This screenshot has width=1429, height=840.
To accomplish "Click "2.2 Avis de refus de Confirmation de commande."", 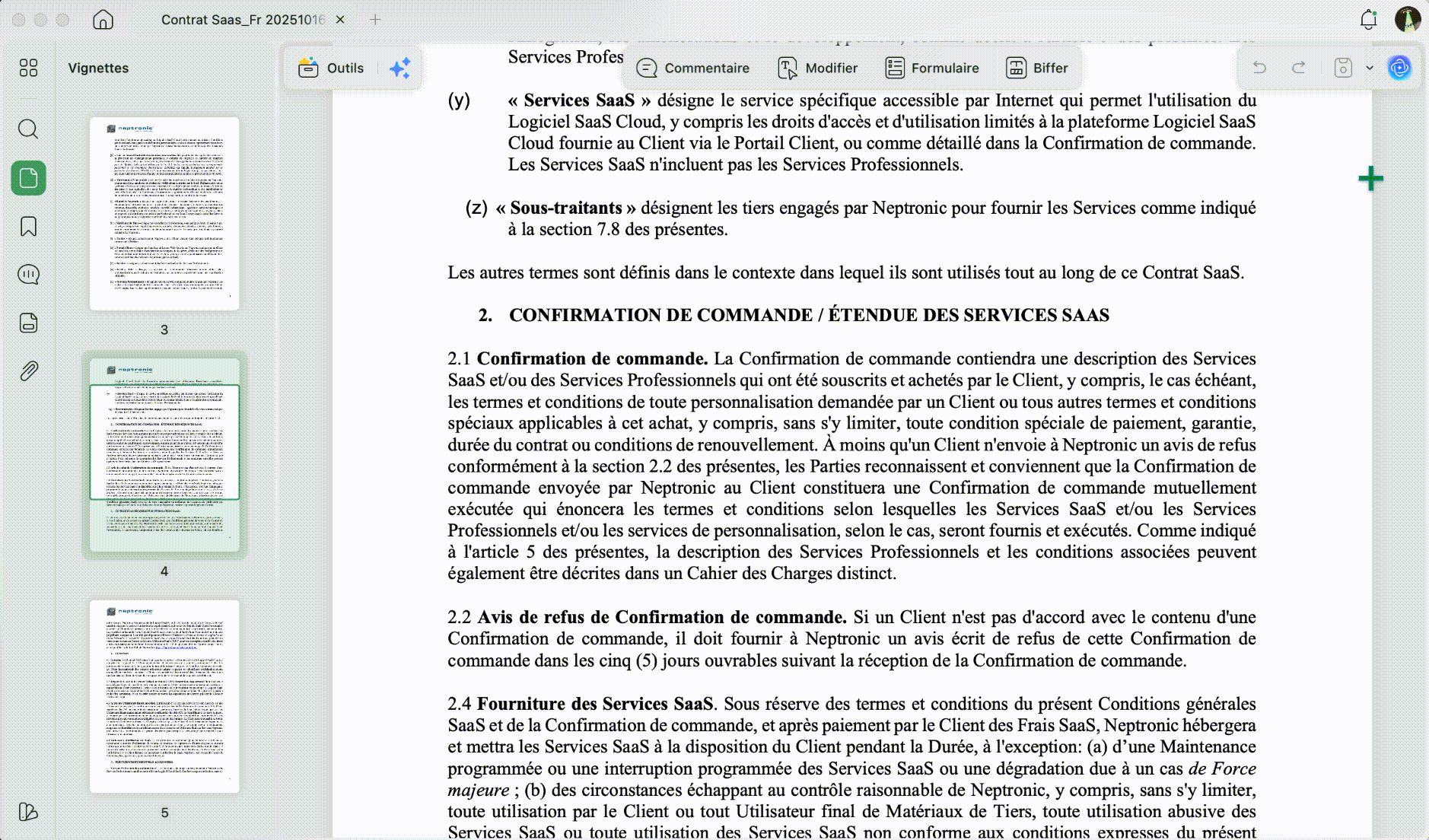I will (x=647, y=617).
